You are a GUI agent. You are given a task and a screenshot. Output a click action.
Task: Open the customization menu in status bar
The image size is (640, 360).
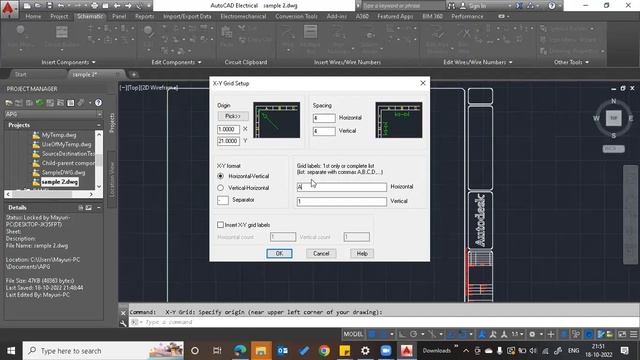(633, 334)
